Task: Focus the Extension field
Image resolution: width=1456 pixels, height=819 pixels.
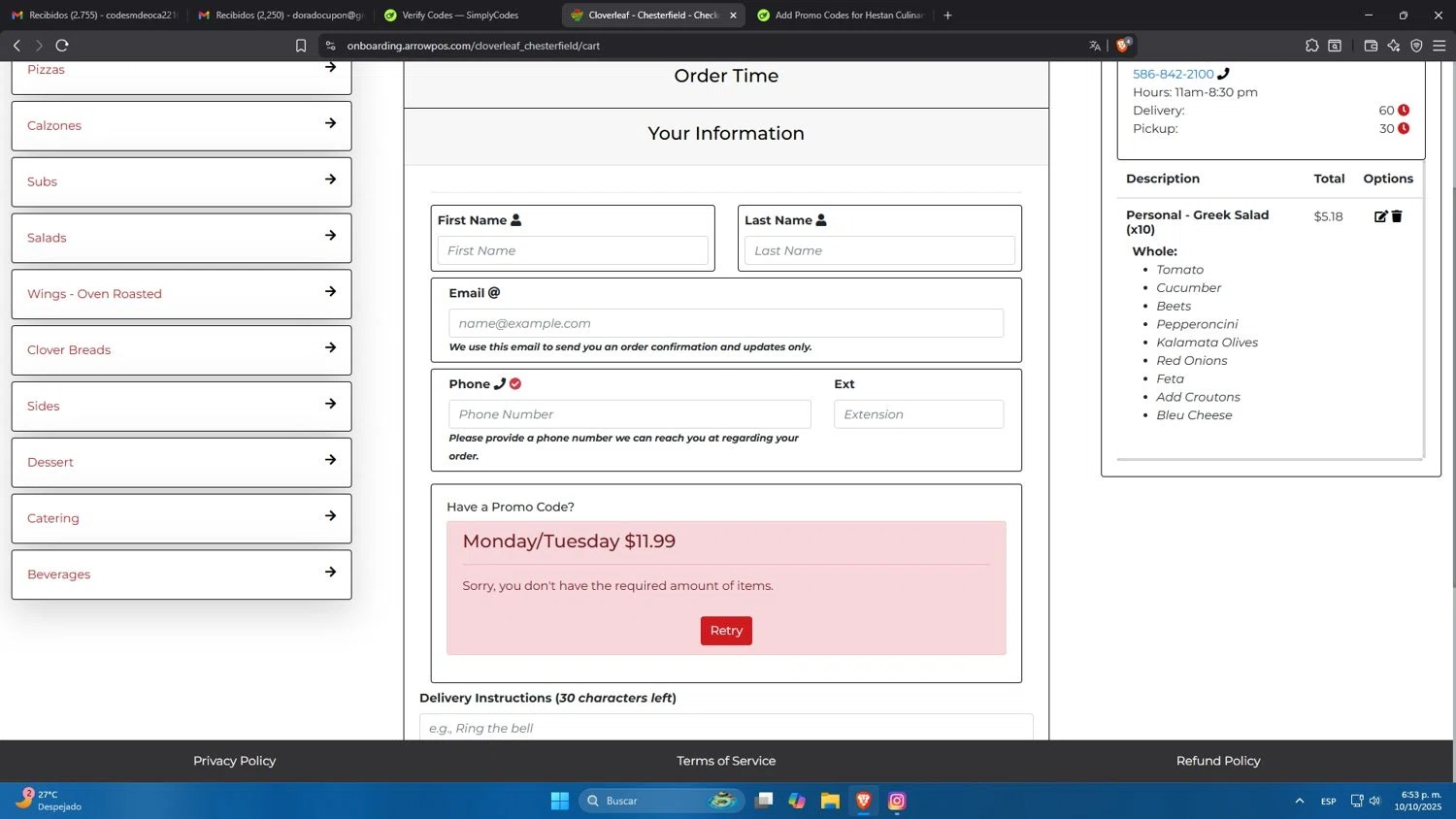Action: pyautogui.click(x=918, y=414)
